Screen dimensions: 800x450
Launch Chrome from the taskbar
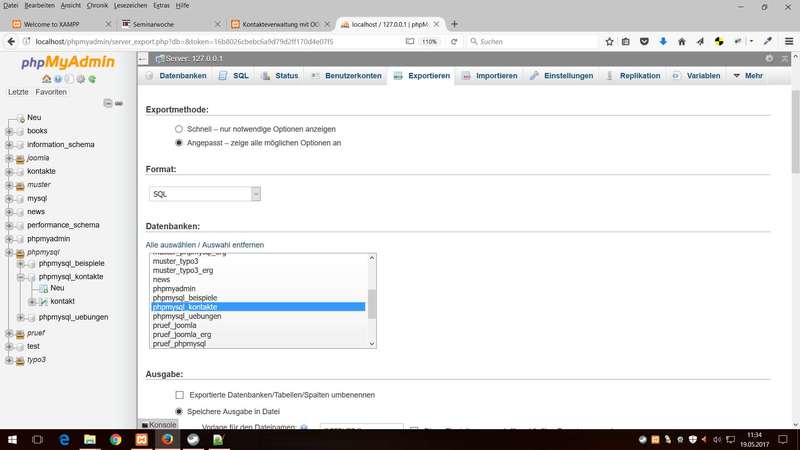(115, 439)
